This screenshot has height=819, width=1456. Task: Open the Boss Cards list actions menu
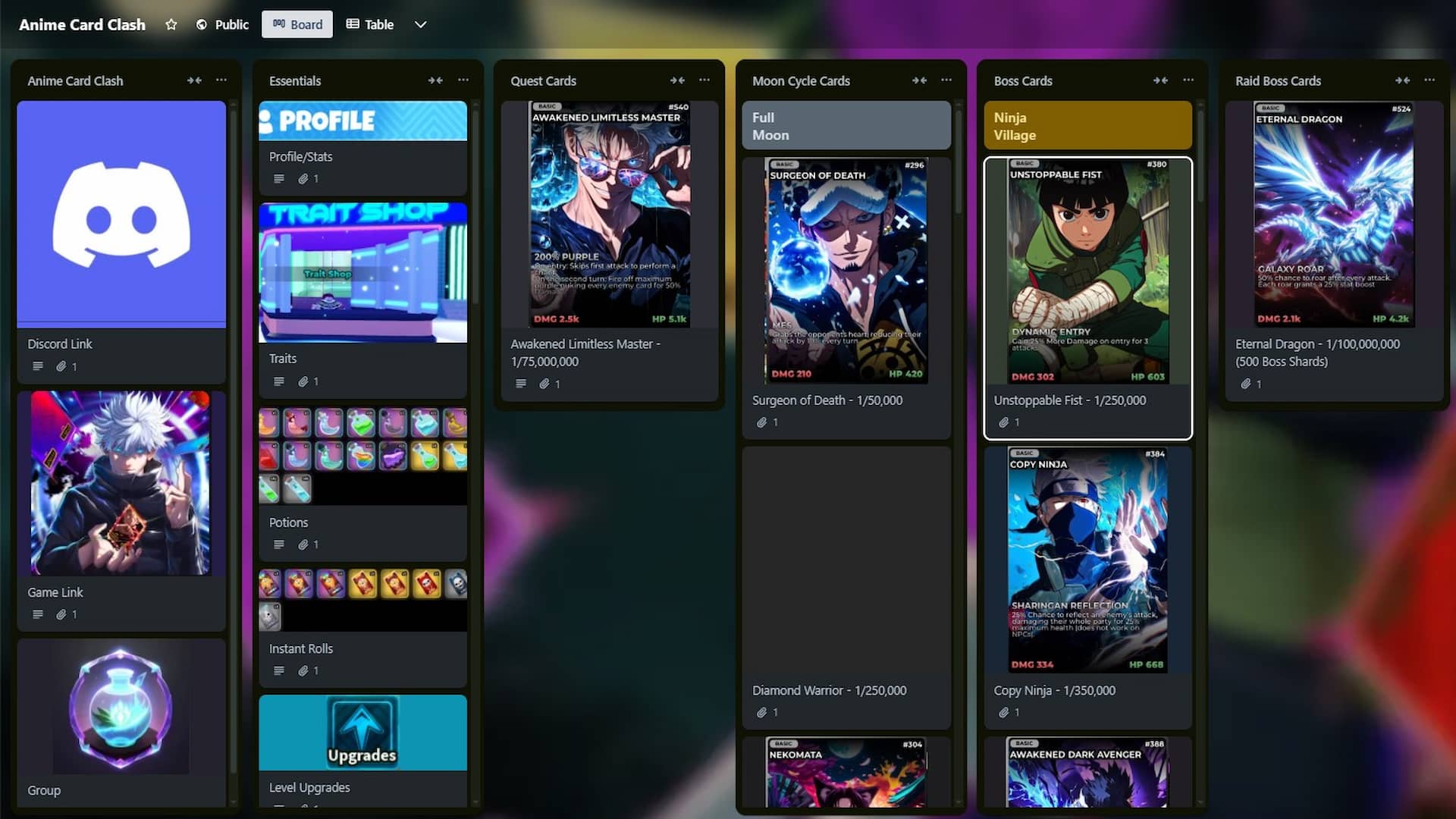[1188, 80]
